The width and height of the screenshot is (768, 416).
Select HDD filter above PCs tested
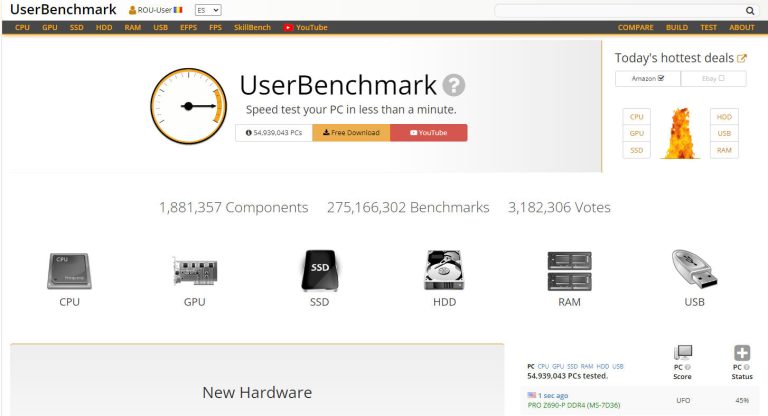click(602, 366)
